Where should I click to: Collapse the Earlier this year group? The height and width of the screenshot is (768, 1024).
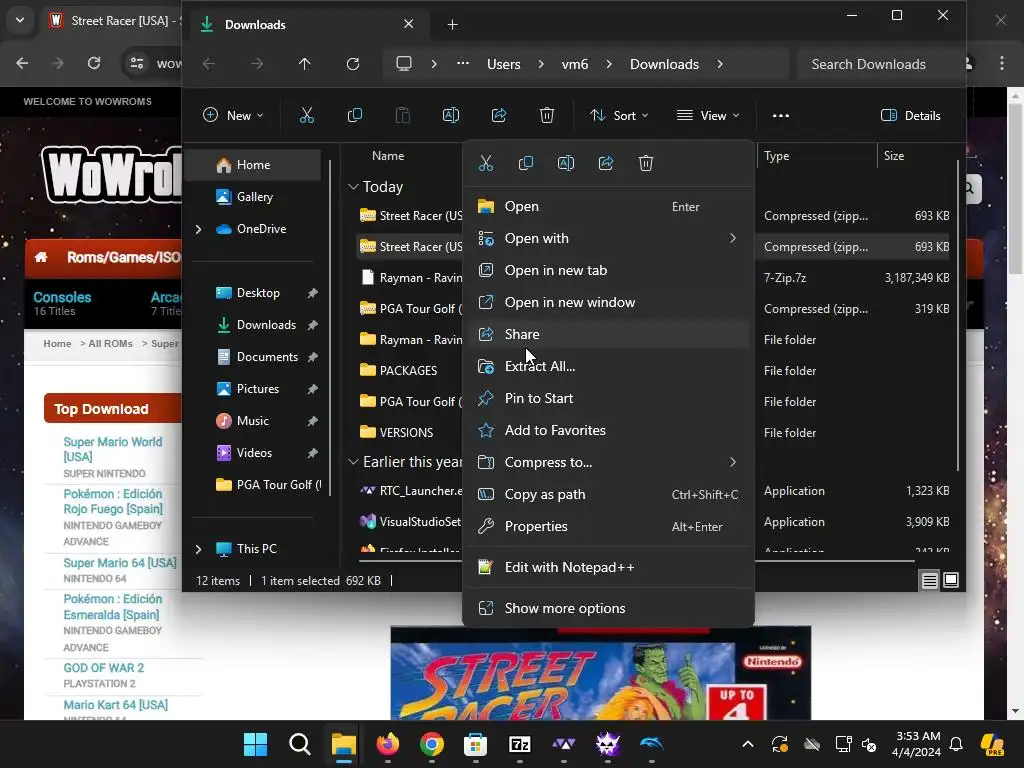[353, 462]
